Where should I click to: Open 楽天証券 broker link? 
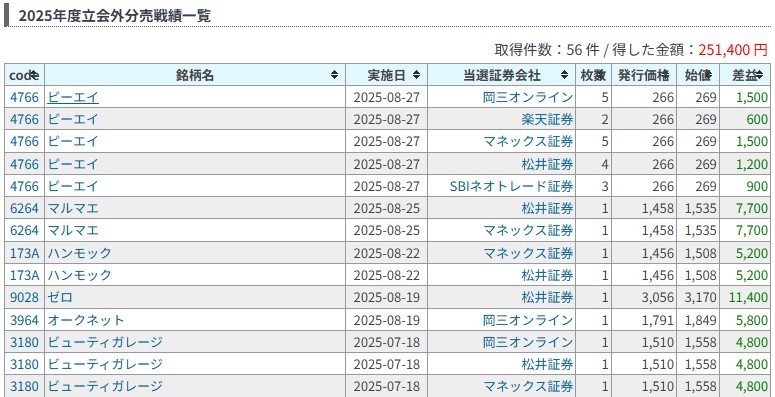tap(547, 120)
